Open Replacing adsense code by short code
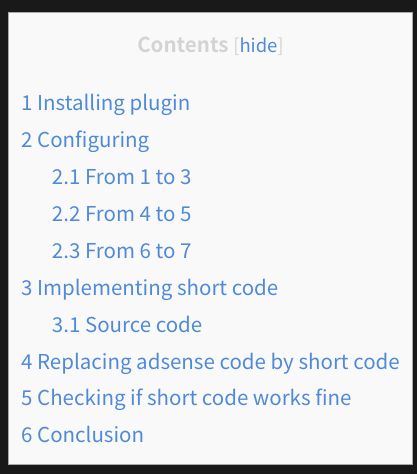Image resolution: width=417 pixels, height=474 pixels. pyautogui.click(x=210, y=362)
